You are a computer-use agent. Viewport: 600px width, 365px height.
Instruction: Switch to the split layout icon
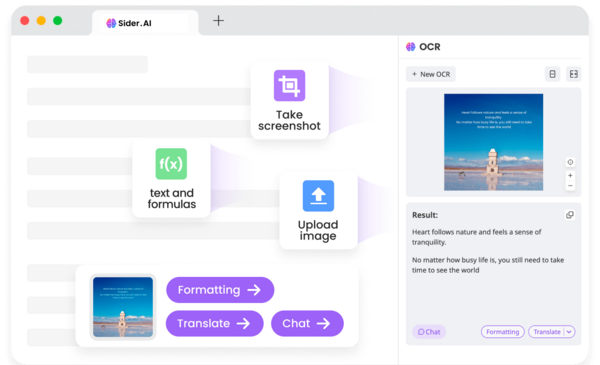[573, 74]
